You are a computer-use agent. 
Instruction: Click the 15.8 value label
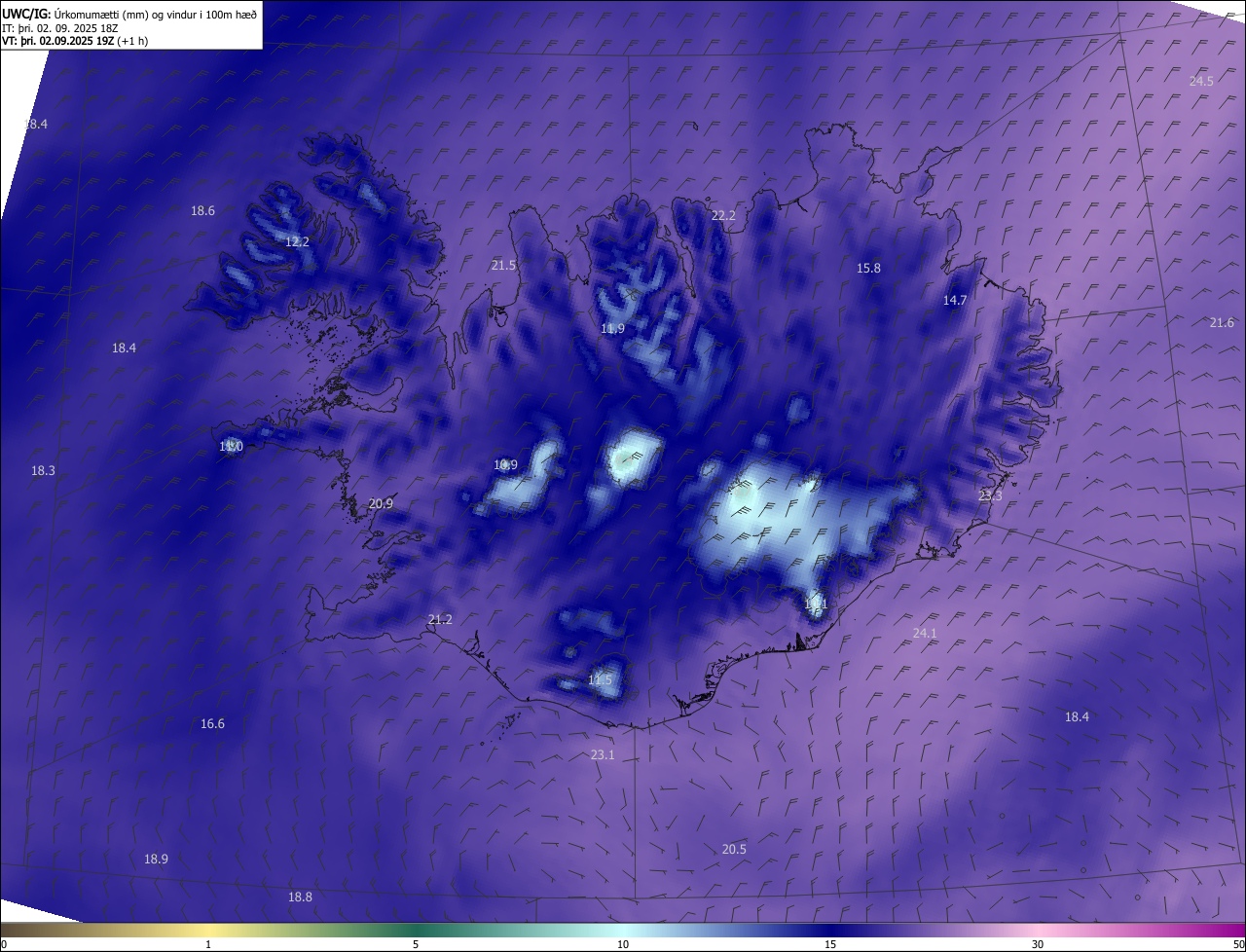pyautogui.click(x=868, y=268)
